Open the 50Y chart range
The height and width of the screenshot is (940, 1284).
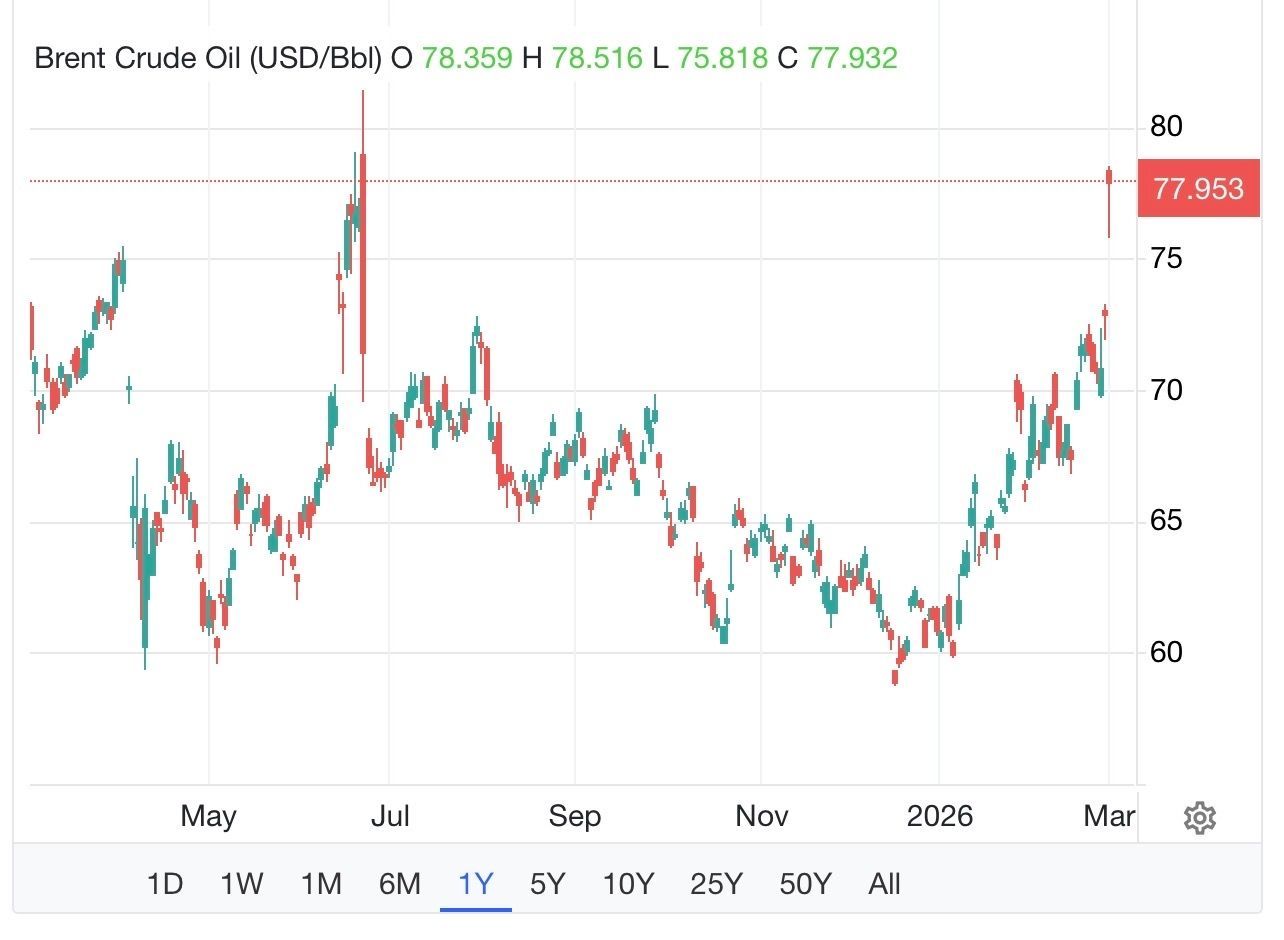click(x=805, y=884)
